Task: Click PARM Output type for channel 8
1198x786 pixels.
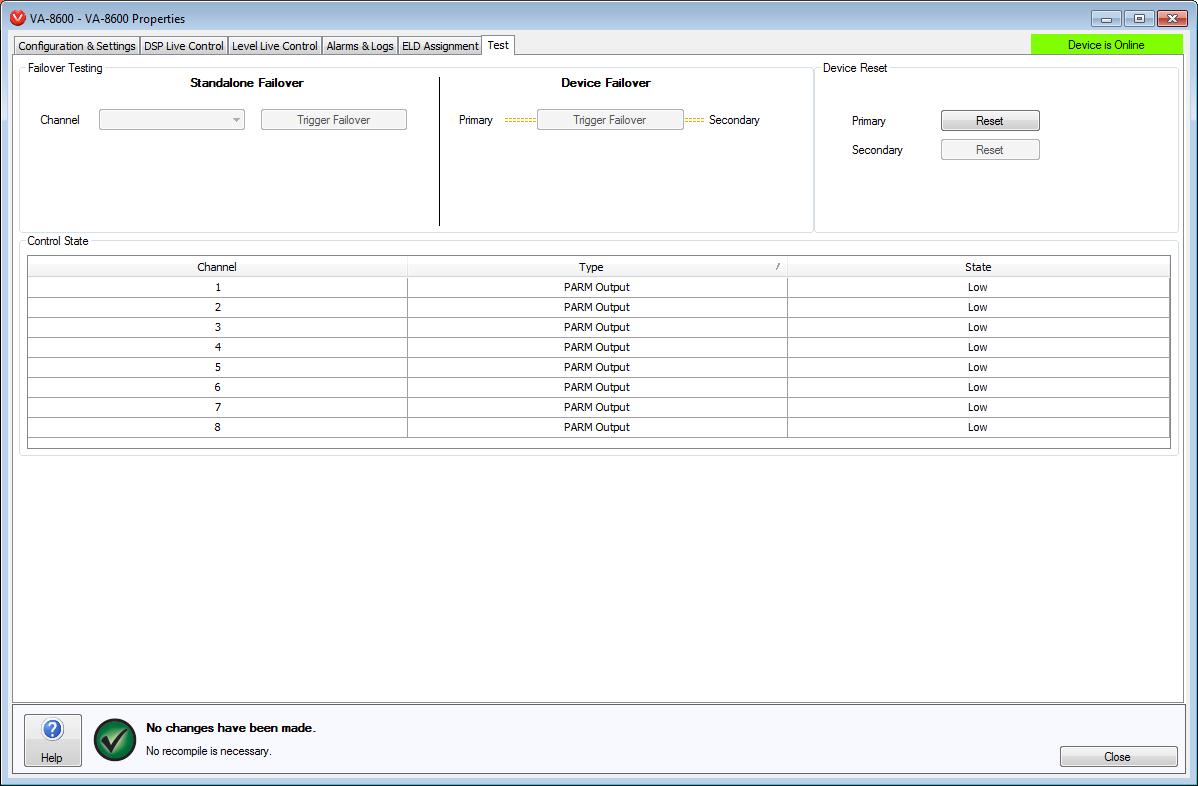Action: point(597,427)
